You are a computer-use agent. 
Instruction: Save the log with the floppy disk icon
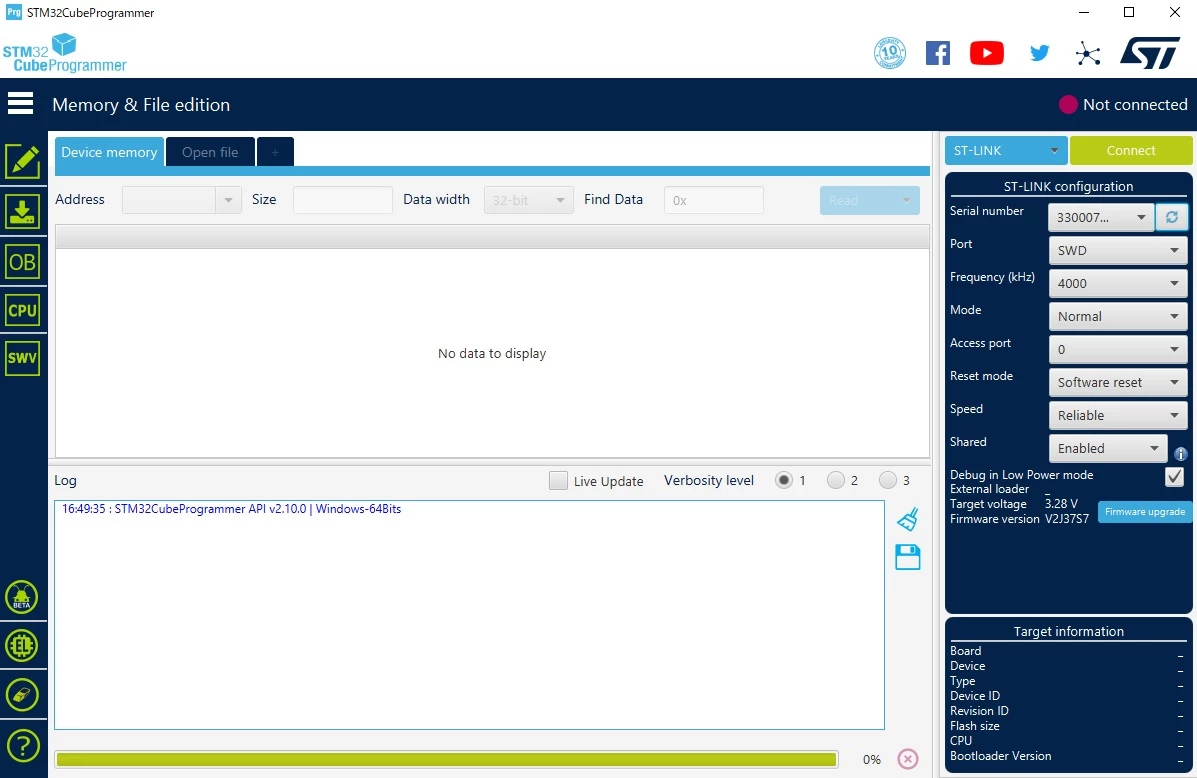tap(908, 557)
